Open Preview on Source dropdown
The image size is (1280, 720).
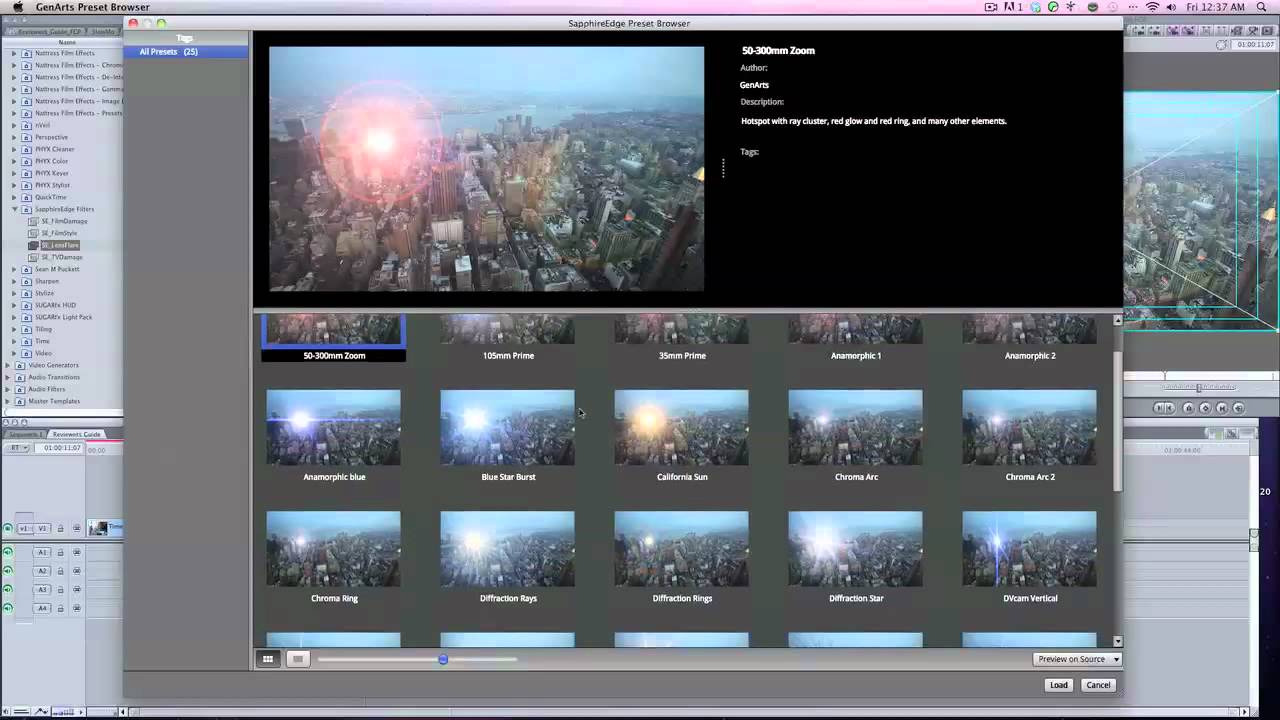pyautogui.click(x=1077, y=659)
